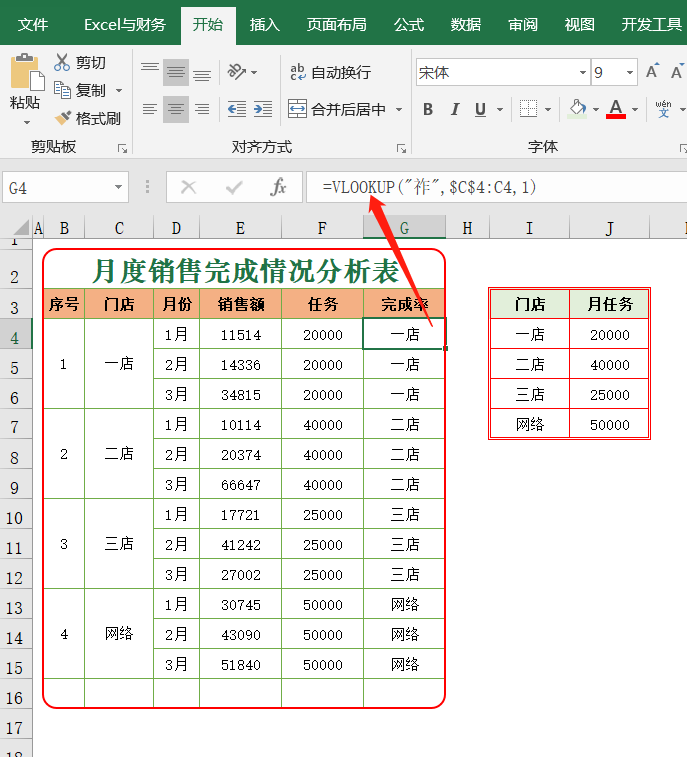Open Clipboard pane dialog launcher
Viewport: 687px width, 757px height.
(123, 149)
